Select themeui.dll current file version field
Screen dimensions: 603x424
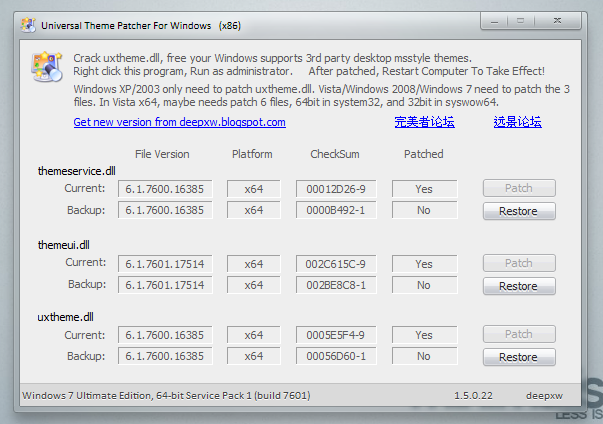(x=165, y=264)
